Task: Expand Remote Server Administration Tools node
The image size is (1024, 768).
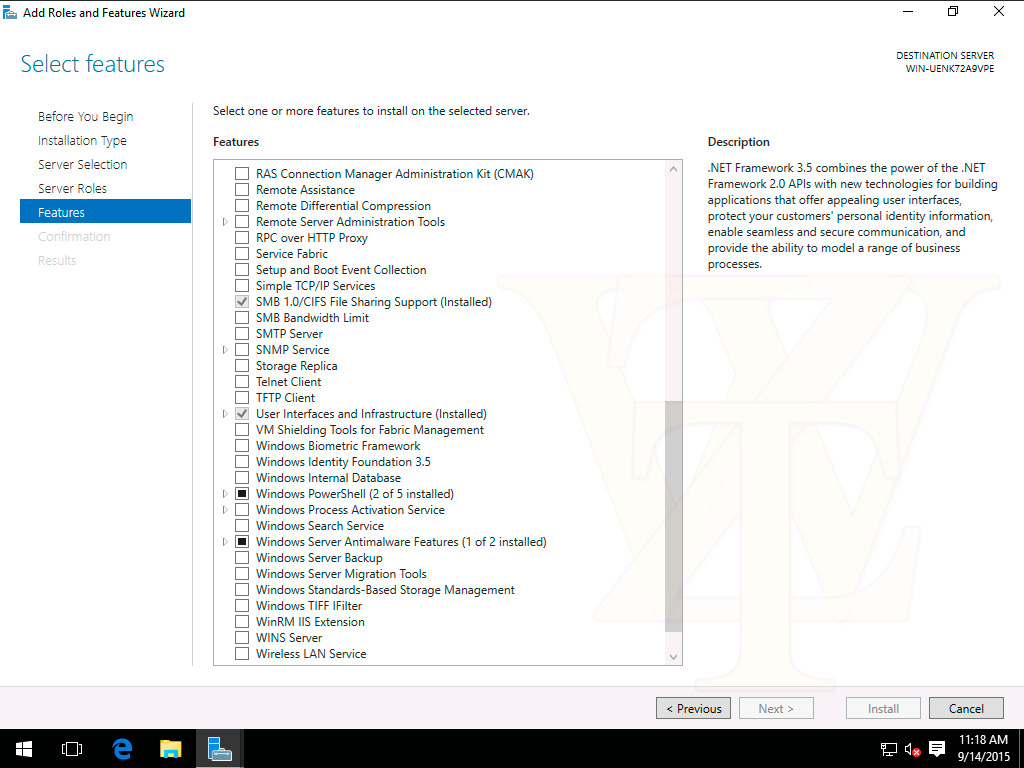Action: point(226,222)
